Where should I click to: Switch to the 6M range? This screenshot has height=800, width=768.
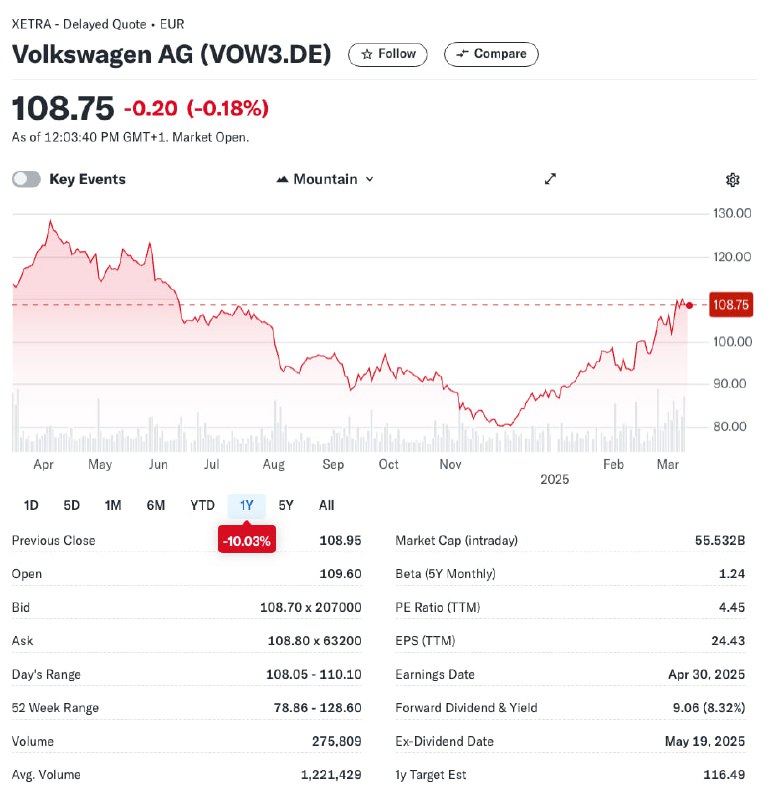click(156, 505)
